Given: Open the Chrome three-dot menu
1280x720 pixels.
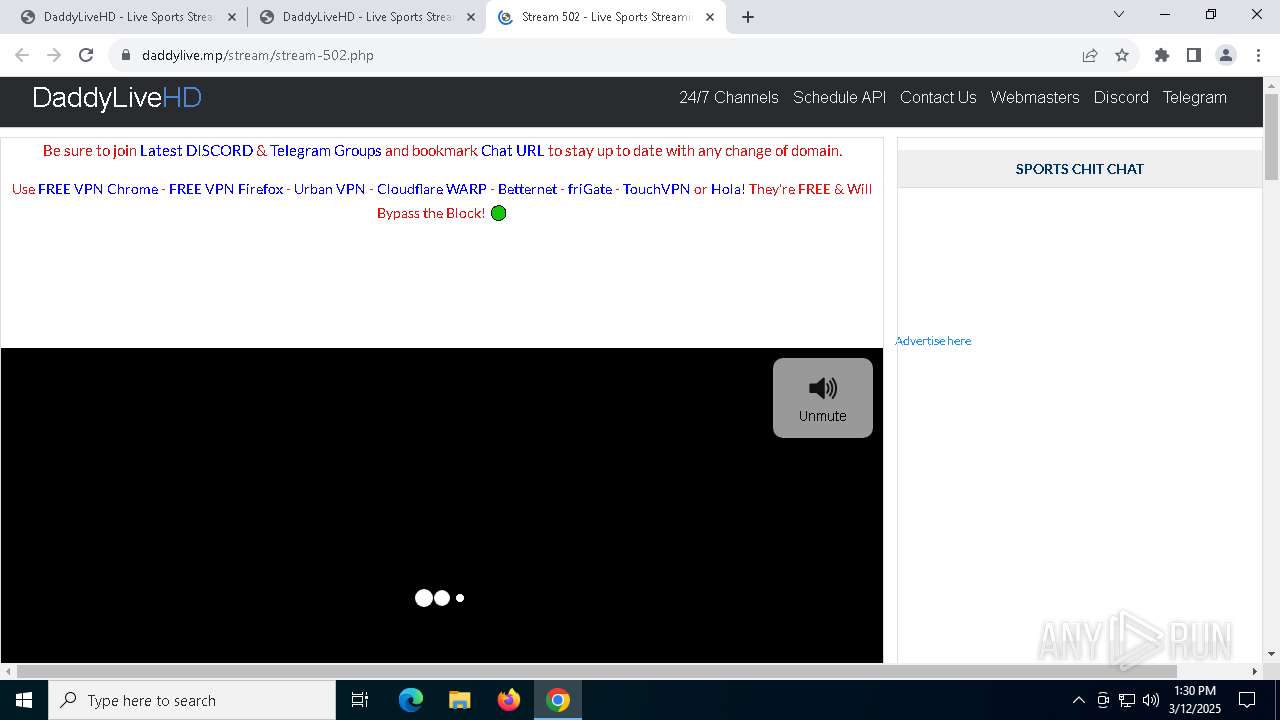Looking at the screenshot, I should pos(1258,55).
